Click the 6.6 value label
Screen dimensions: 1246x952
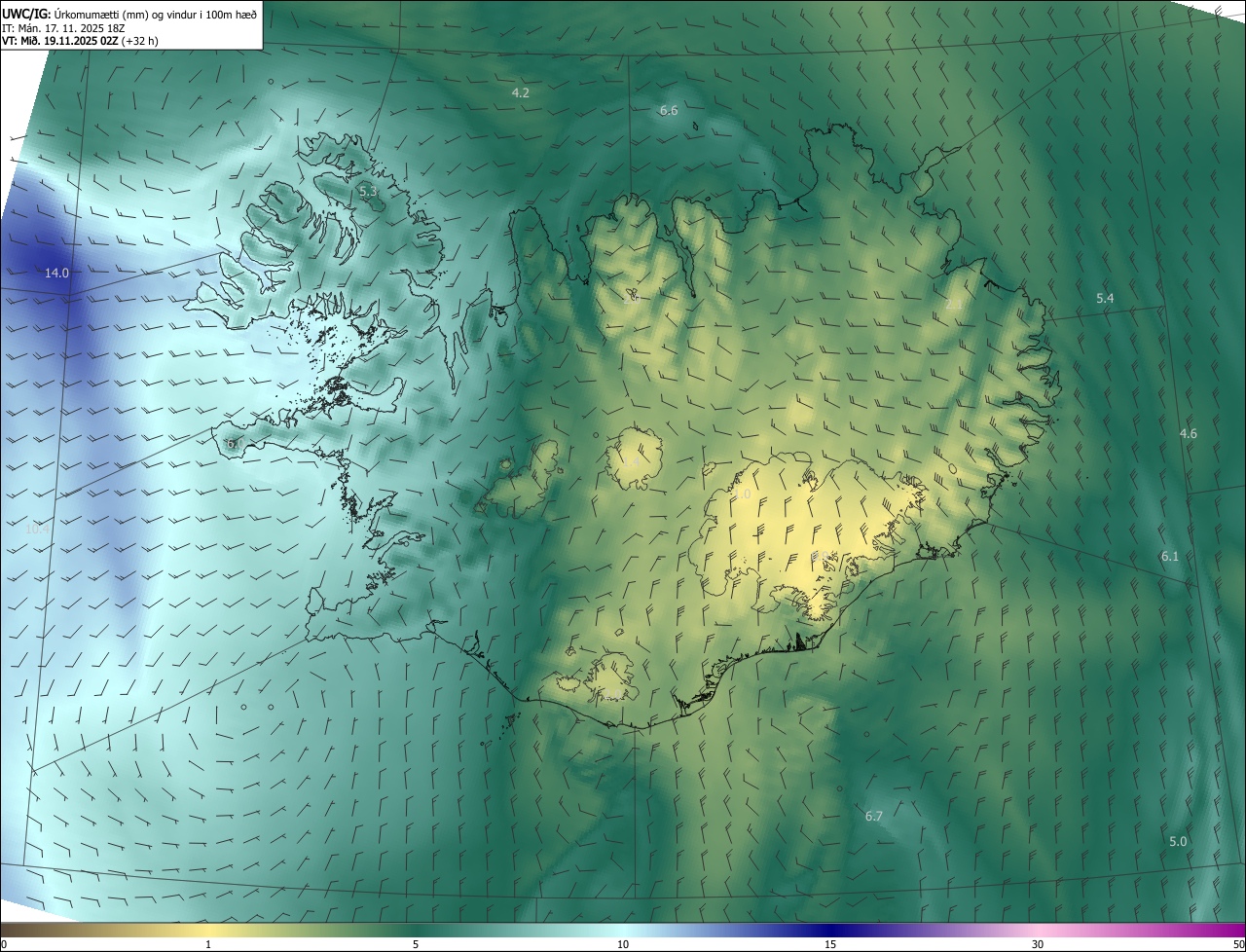pos(669,111)
